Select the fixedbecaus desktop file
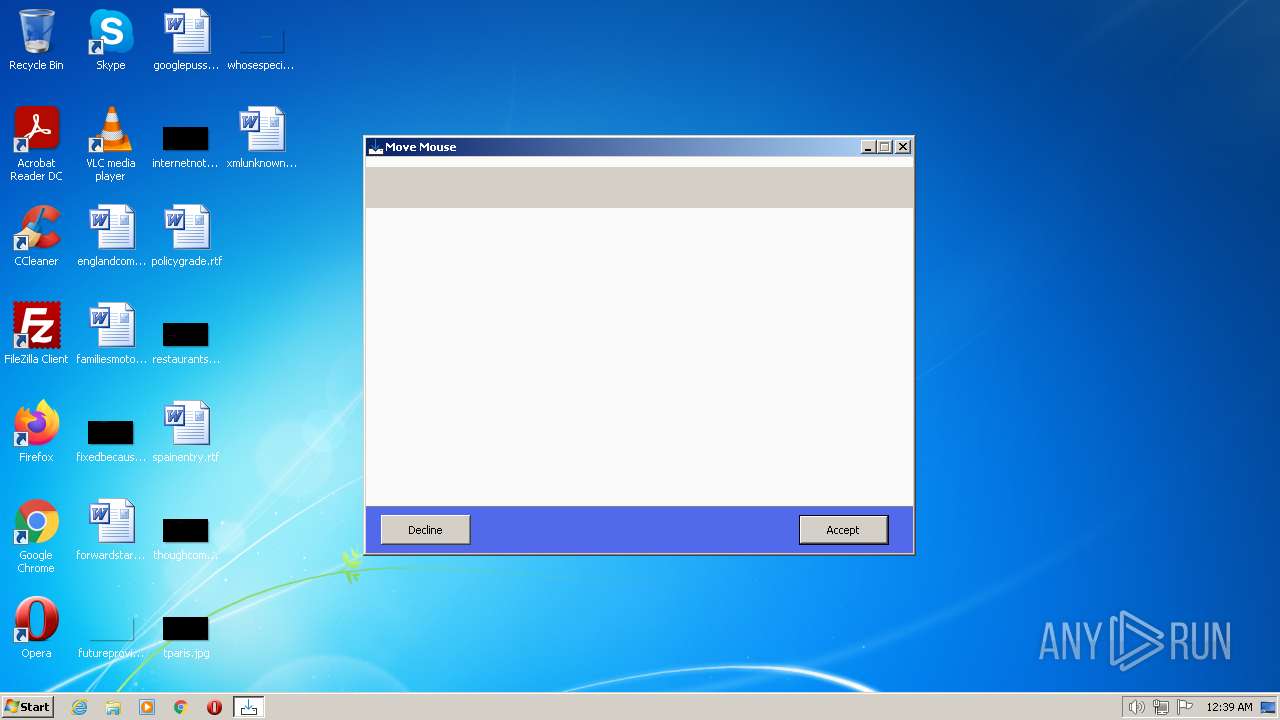This screenshot has width=1280, height=720. tap(111, 440)
